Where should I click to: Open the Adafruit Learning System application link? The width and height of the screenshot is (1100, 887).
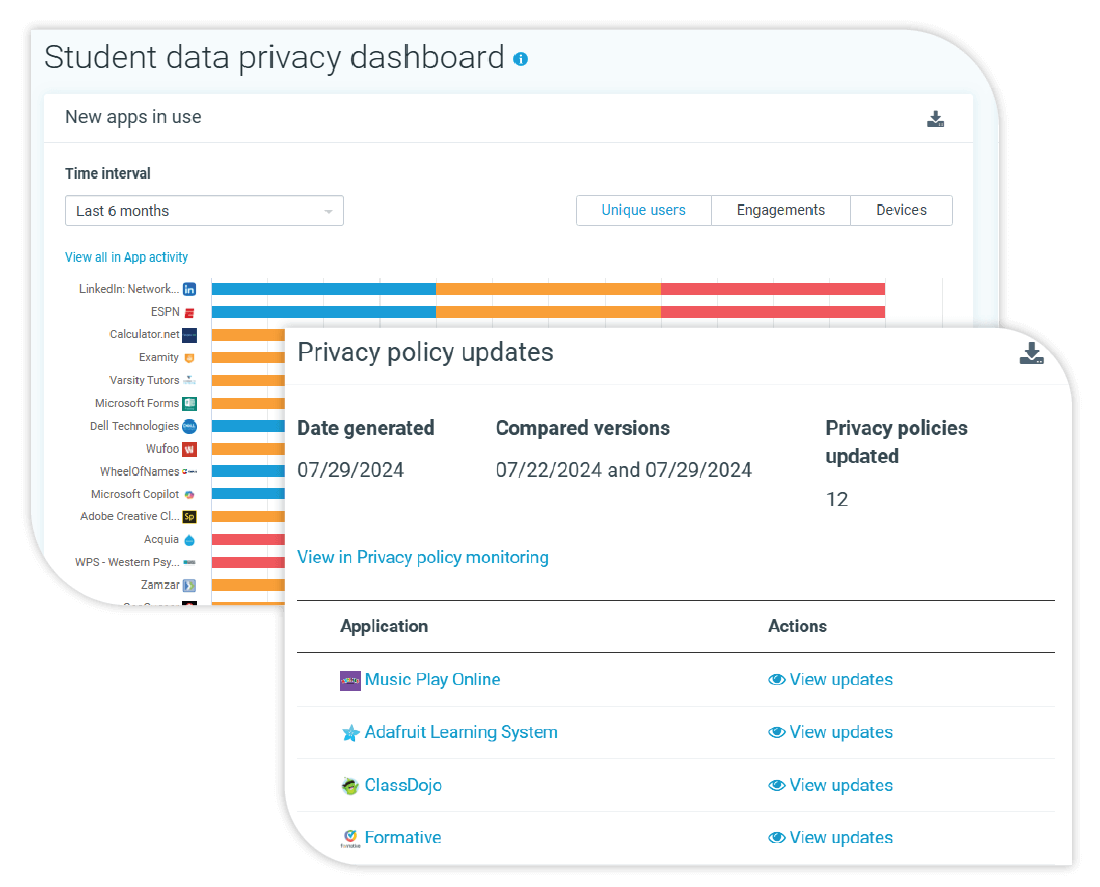coord(461,732)
